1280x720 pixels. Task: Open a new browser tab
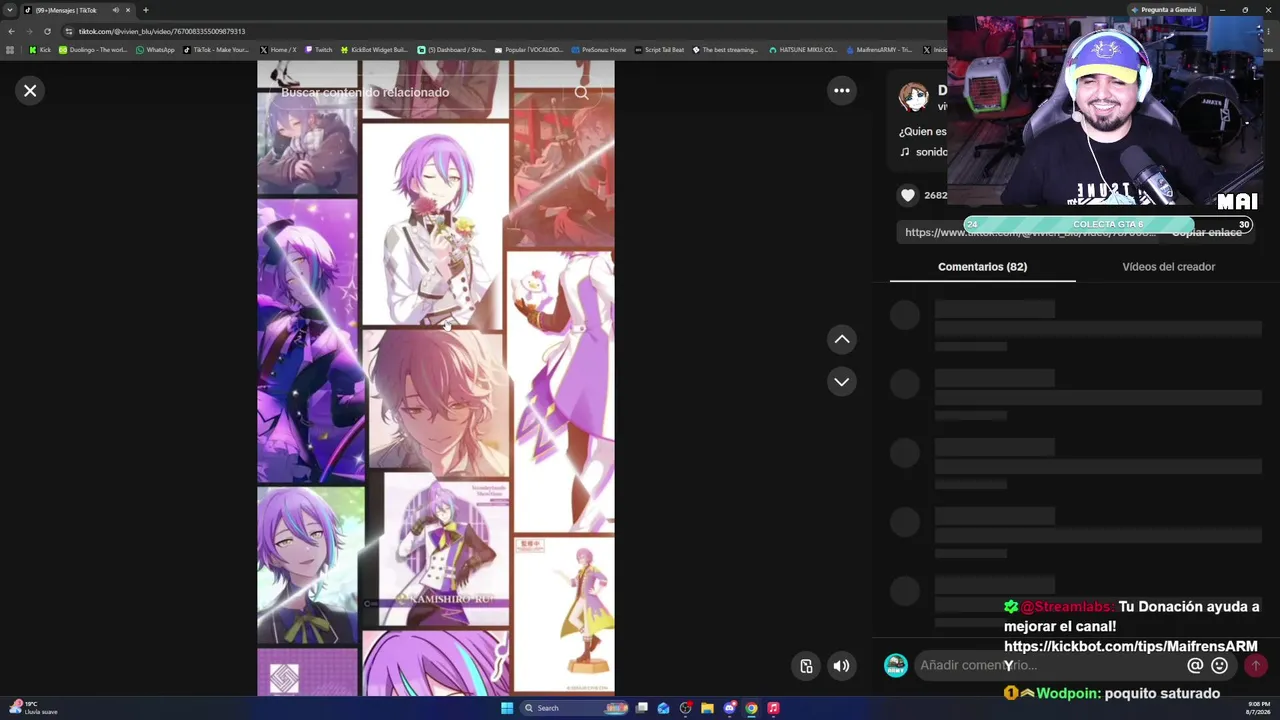[x=145, y=10]
